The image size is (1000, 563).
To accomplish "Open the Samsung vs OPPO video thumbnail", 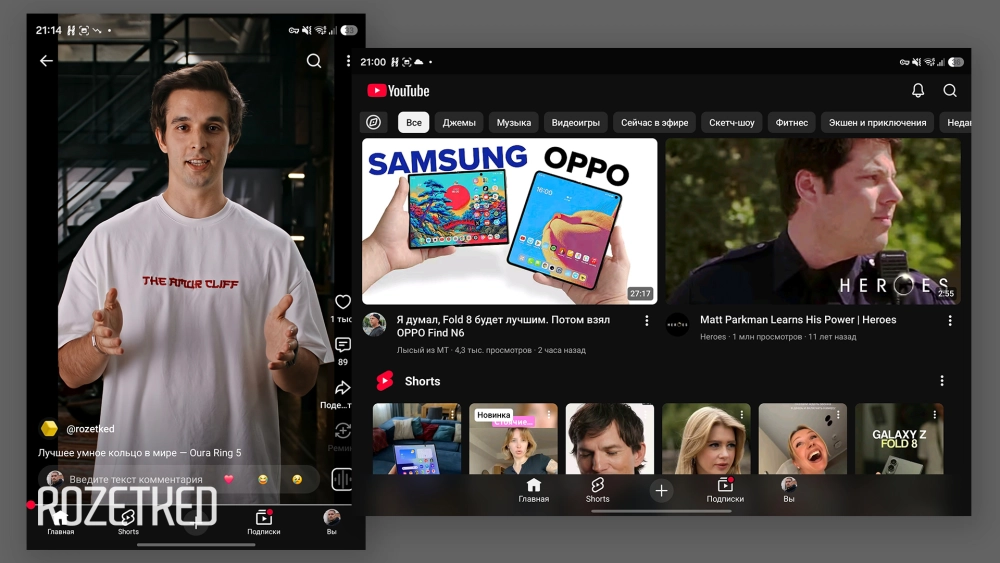I will 510,221.
